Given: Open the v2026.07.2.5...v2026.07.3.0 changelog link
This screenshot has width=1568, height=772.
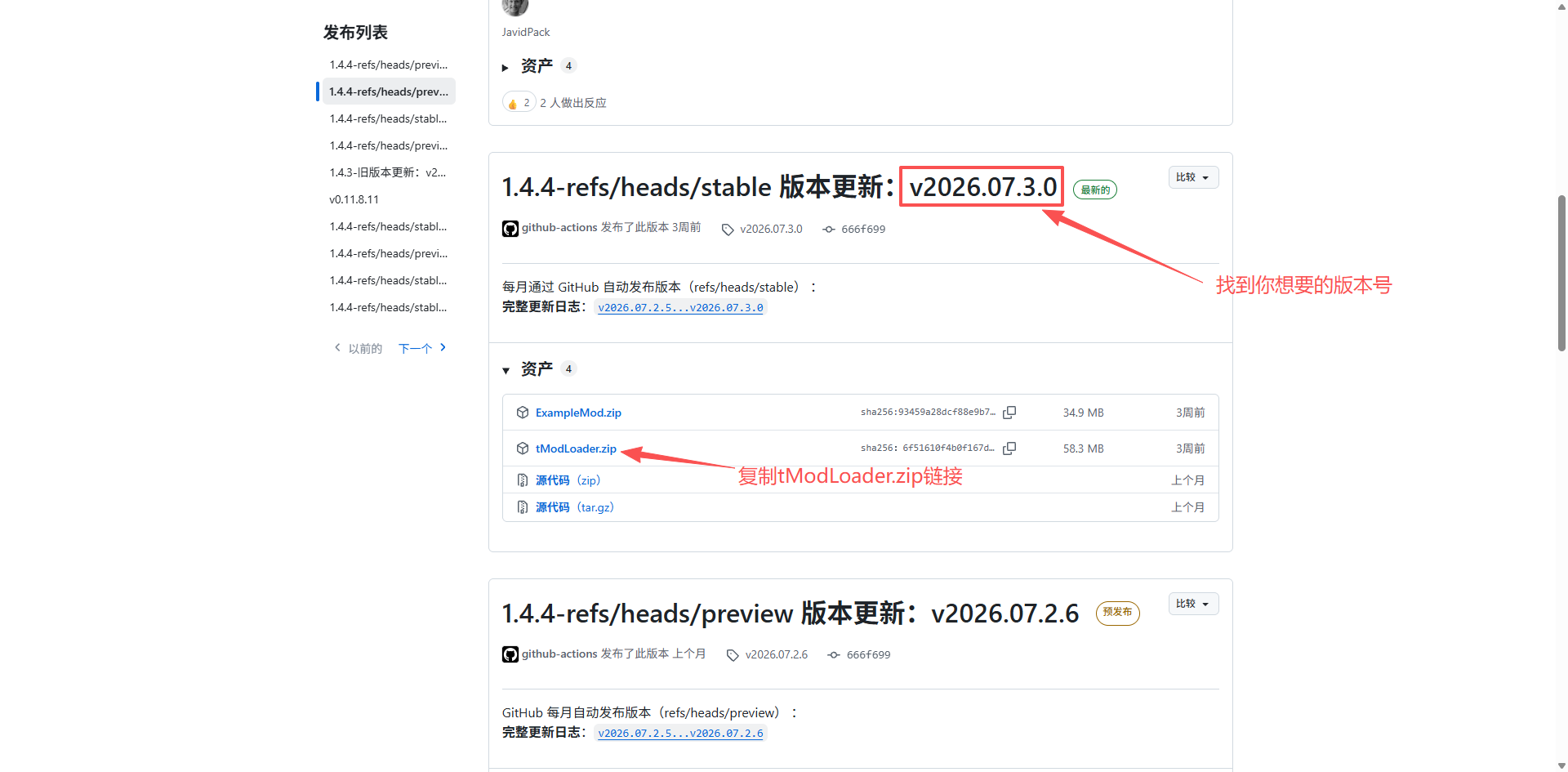Looking at the screenshot, I should pos(680,308).
